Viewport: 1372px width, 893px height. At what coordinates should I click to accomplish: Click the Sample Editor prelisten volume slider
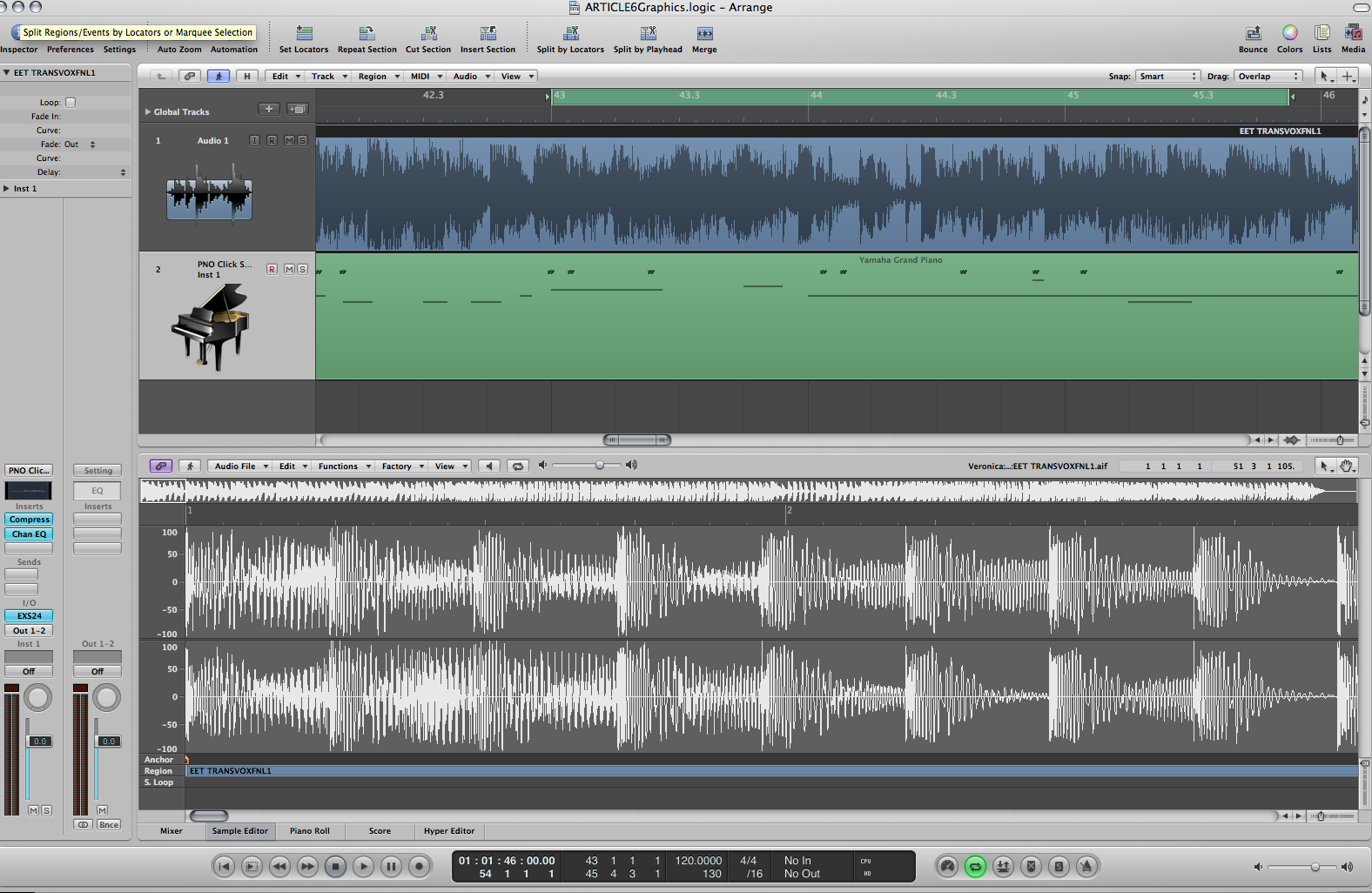coord(588,466)
